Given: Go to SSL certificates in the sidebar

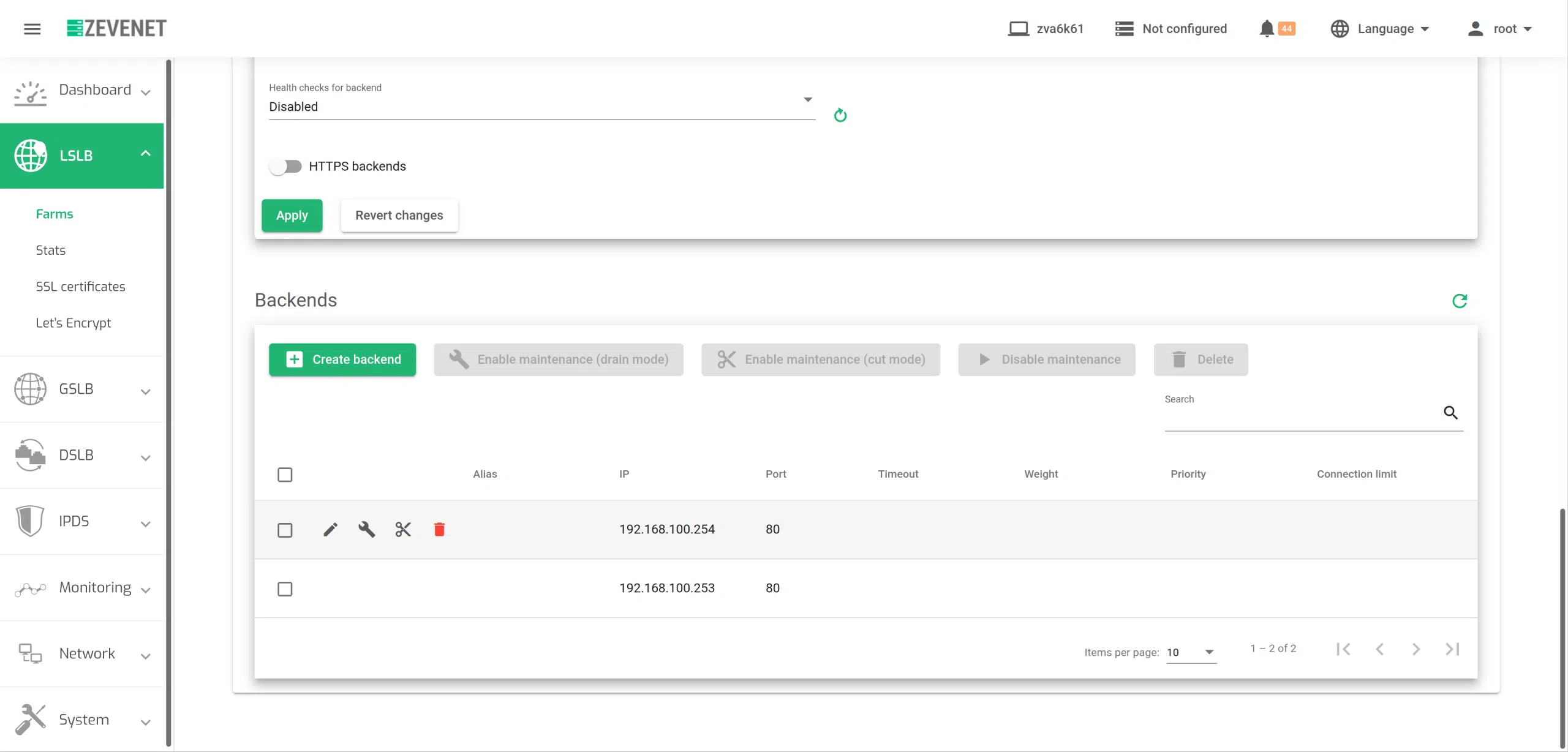Looking at the screenshot, I should [x=80, y=287].
